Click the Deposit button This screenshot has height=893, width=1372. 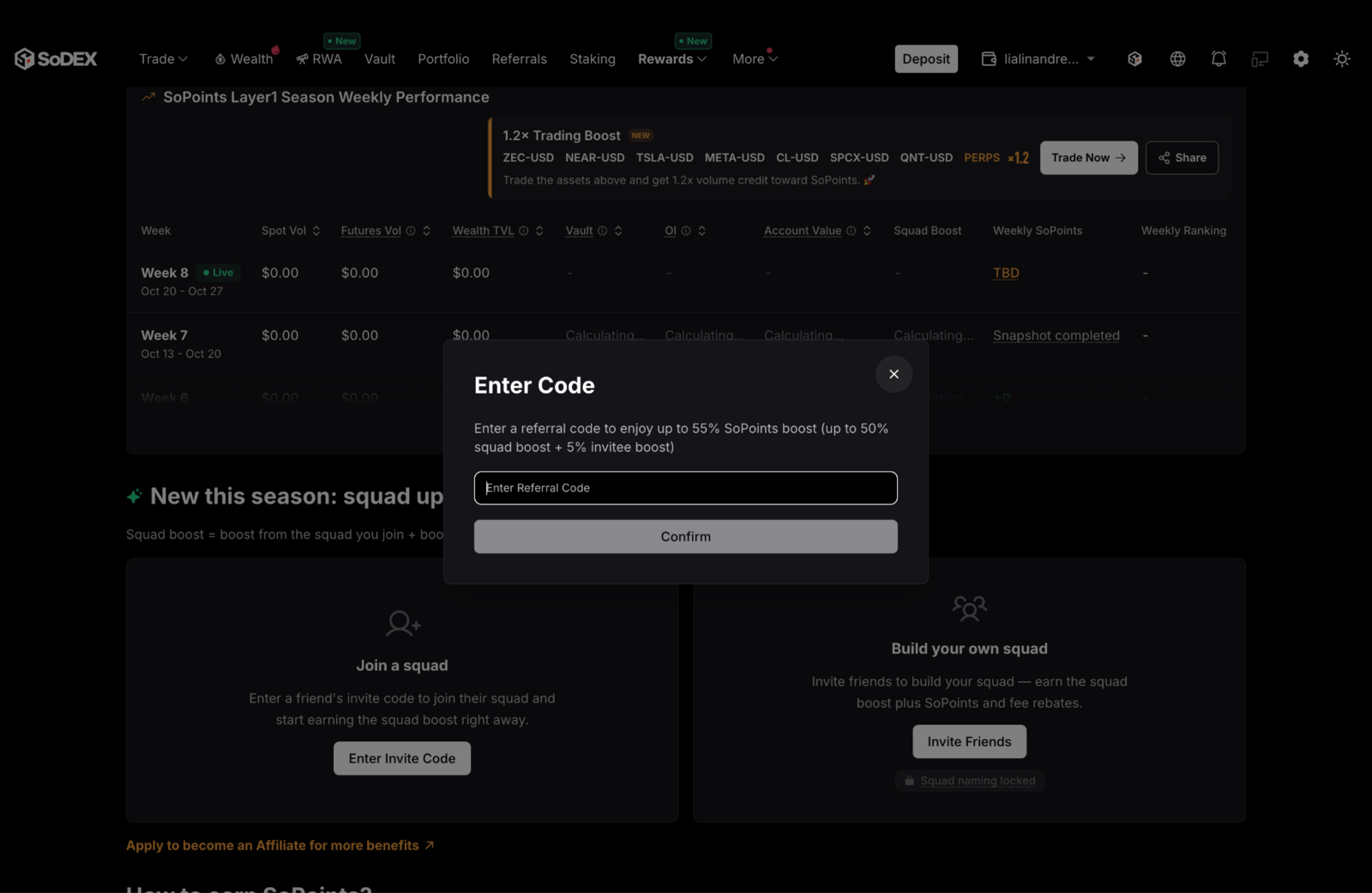tap(926, 58)
